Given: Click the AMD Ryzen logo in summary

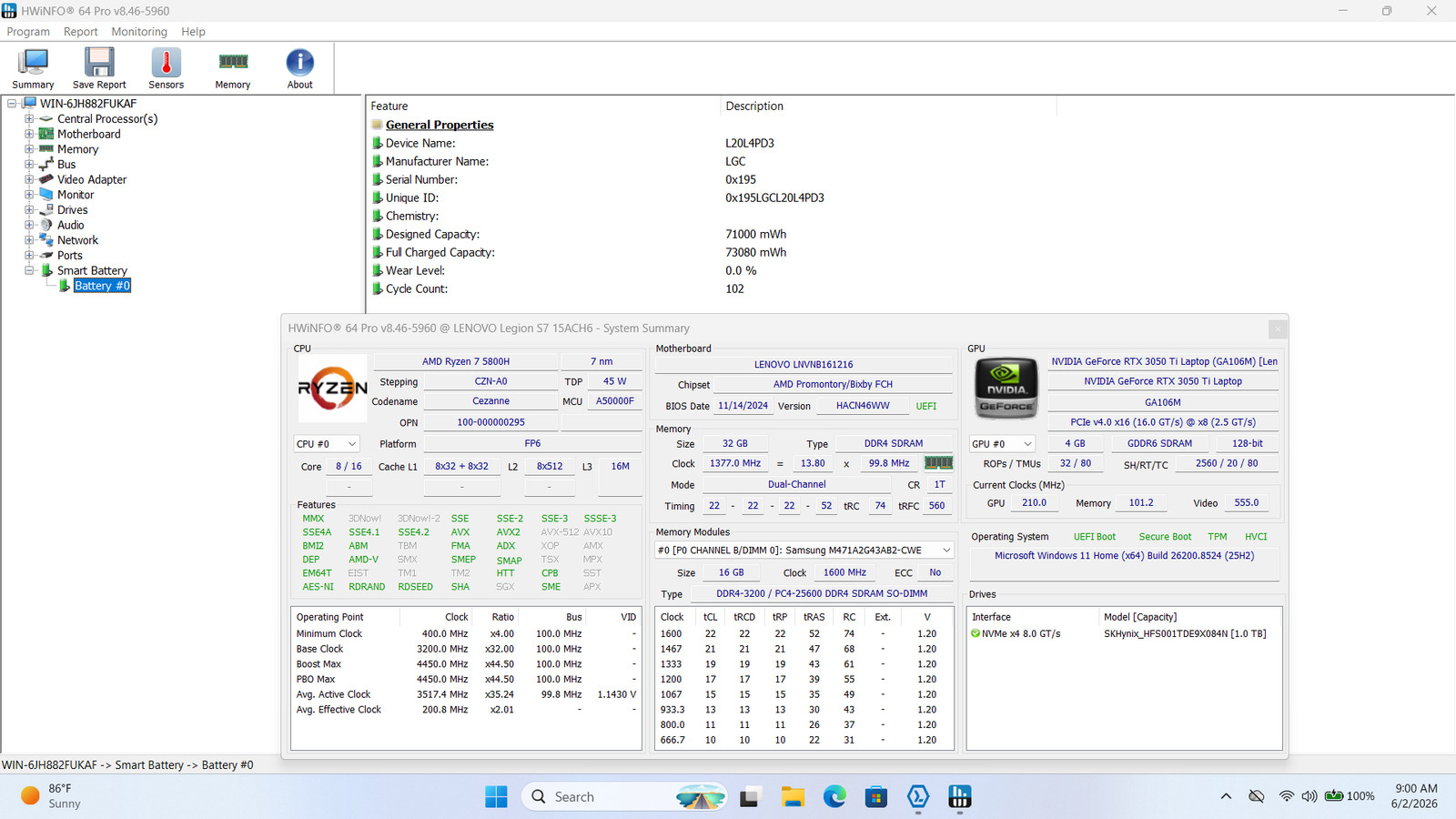Looking at the screenshot, I should [x=332, y=389].
